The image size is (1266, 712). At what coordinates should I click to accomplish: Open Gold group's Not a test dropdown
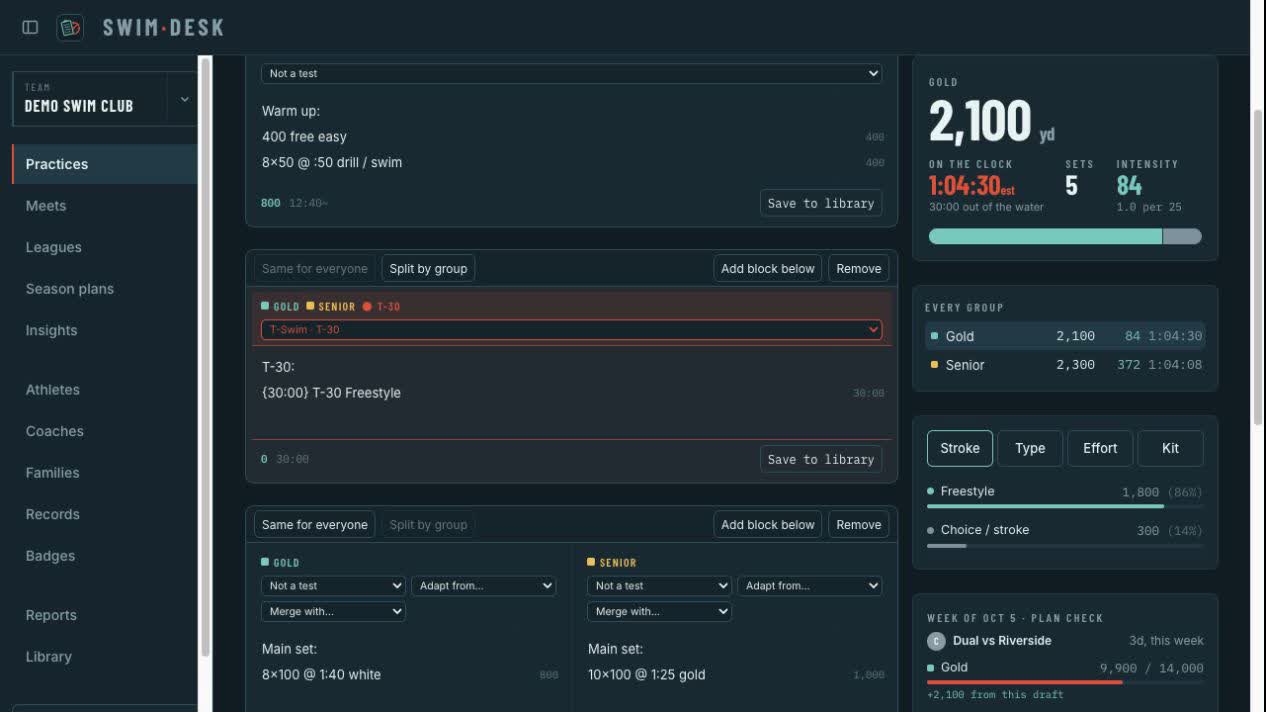click(x=334, y=586)
